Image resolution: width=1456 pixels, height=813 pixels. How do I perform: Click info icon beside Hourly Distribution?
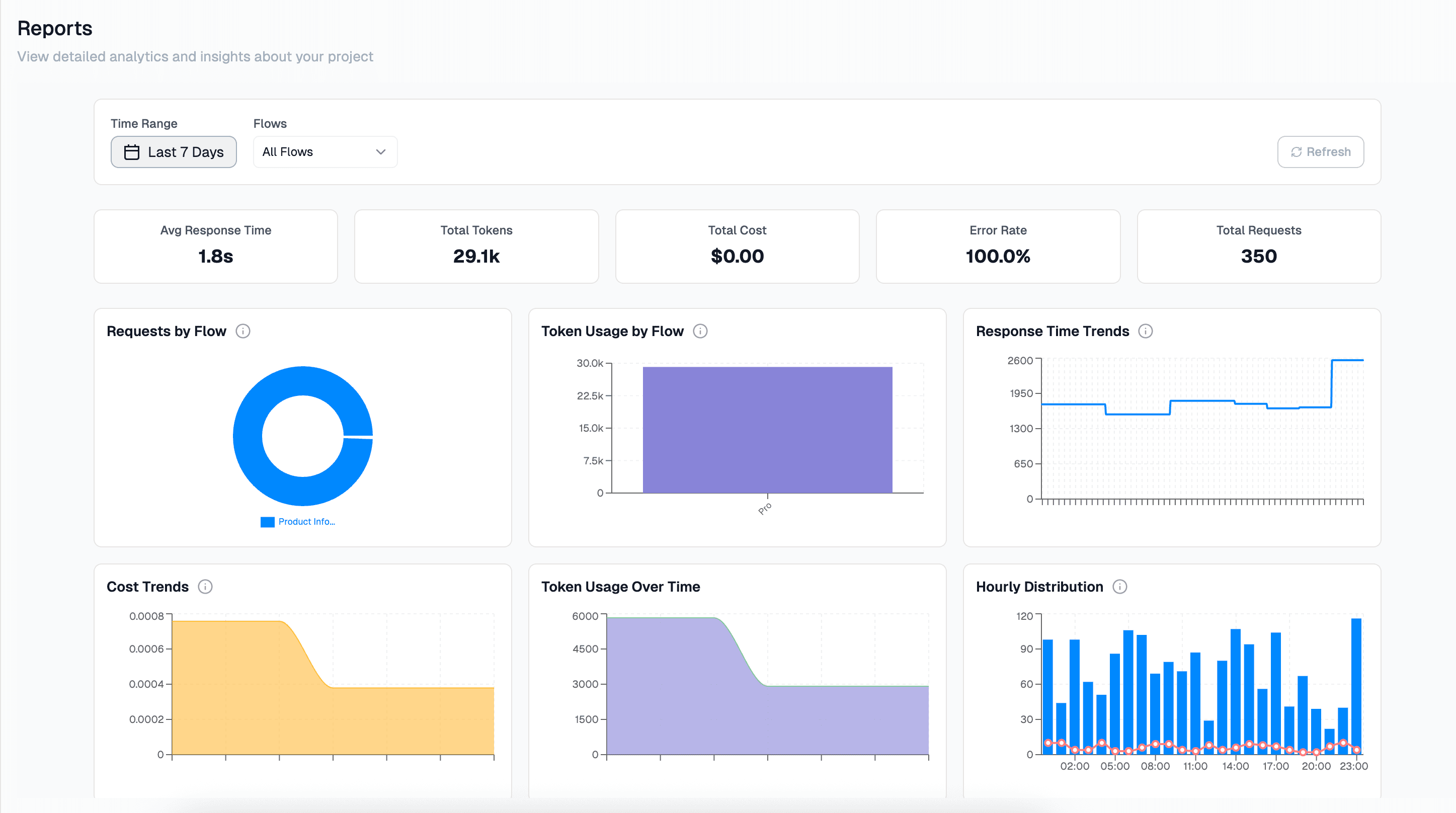1120,587
